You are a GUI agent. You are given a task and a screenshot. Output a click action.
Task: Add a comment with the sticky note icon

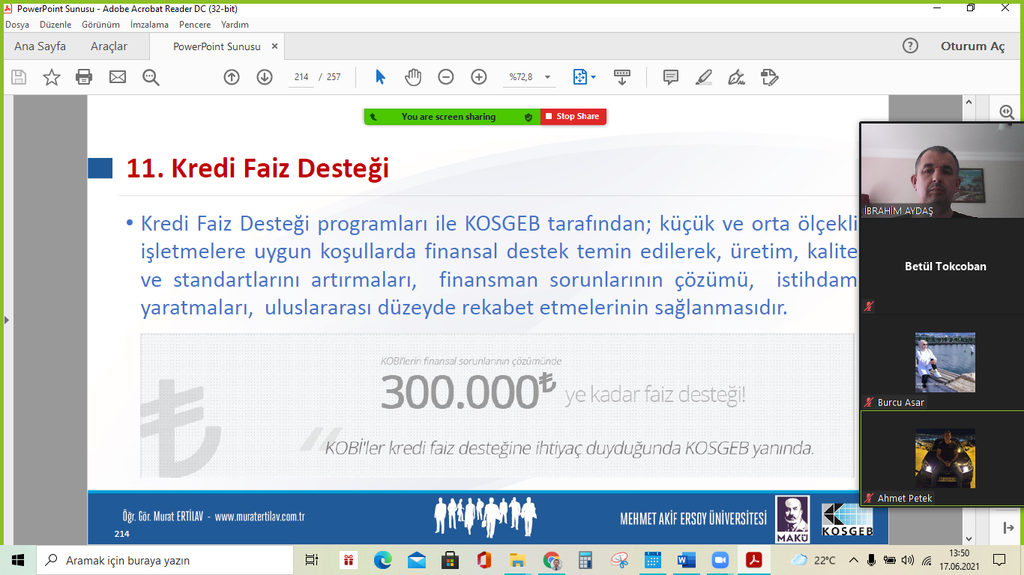(670, 77)
